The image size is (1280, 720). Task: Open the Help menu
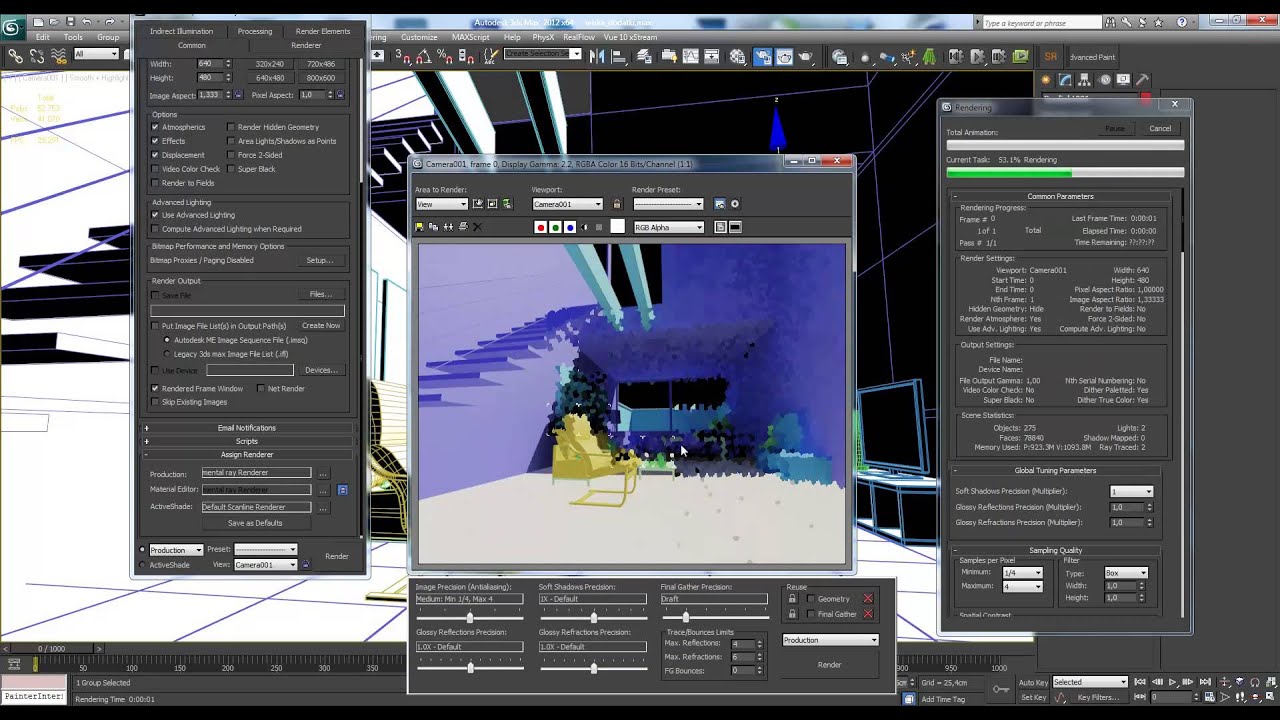click(x=512, y=37)
